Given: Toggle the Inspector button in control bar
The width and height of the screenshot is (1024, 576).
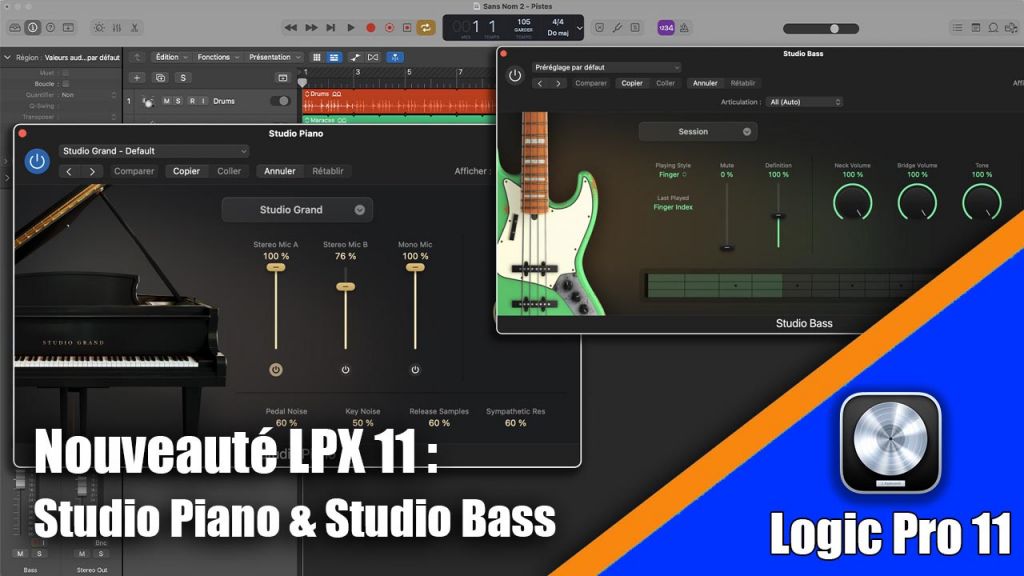Looking at the screenshot, I should pos(32,28).
